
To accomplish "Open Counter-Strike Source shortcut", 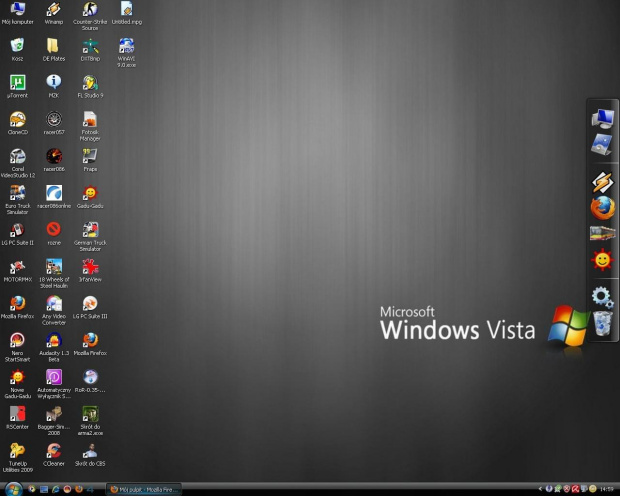I will tap(90, 16).
